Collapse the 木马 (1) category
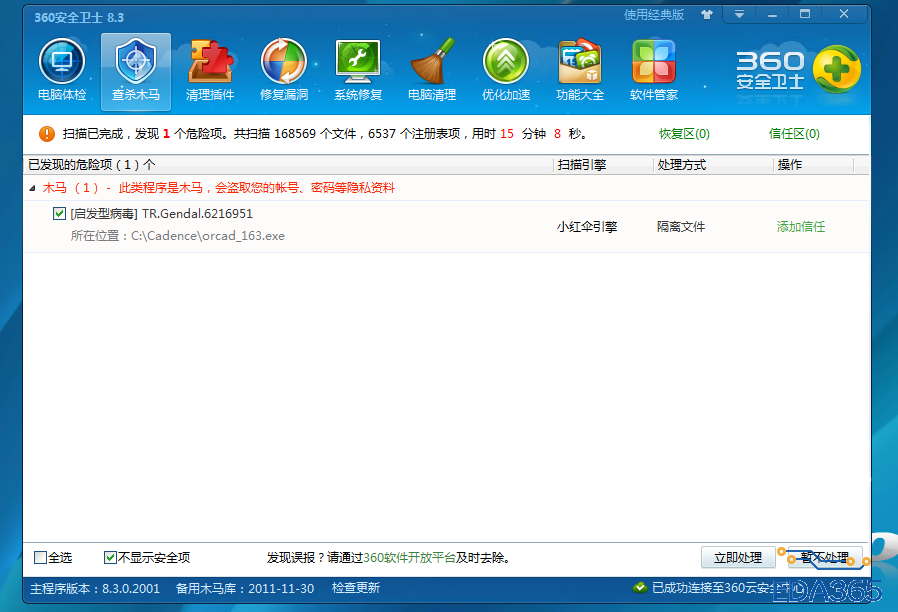Screen dimensions: 898x612 (33, 188)
